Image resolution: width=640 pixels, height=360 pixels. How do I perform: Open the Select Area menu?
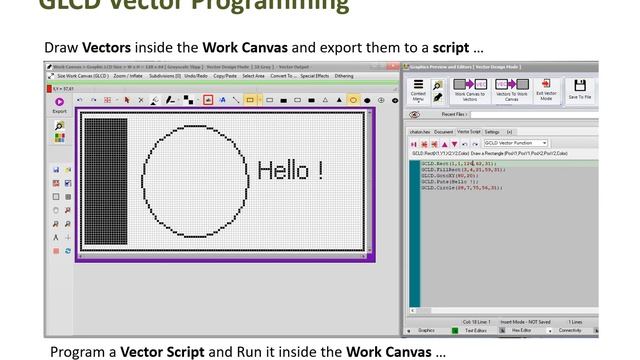click(253, 76)
